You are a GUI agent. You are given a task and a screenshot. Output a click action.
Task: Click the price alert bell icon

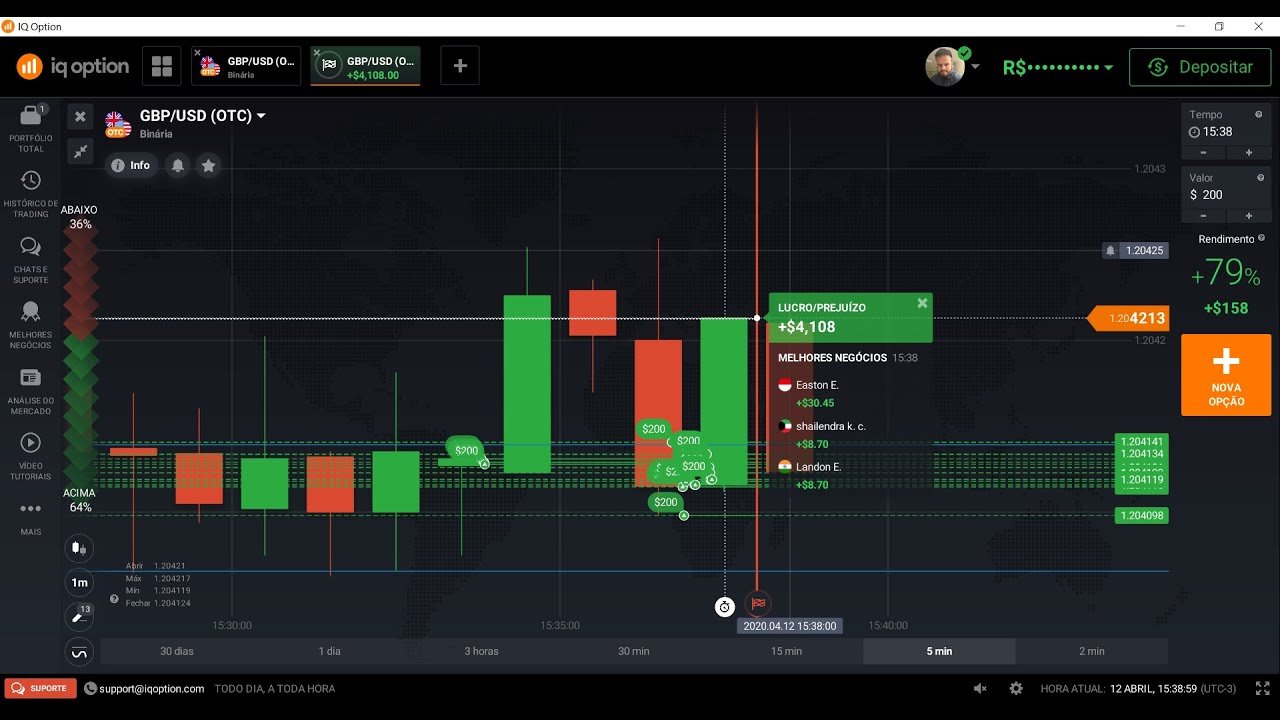click(178, 166)
